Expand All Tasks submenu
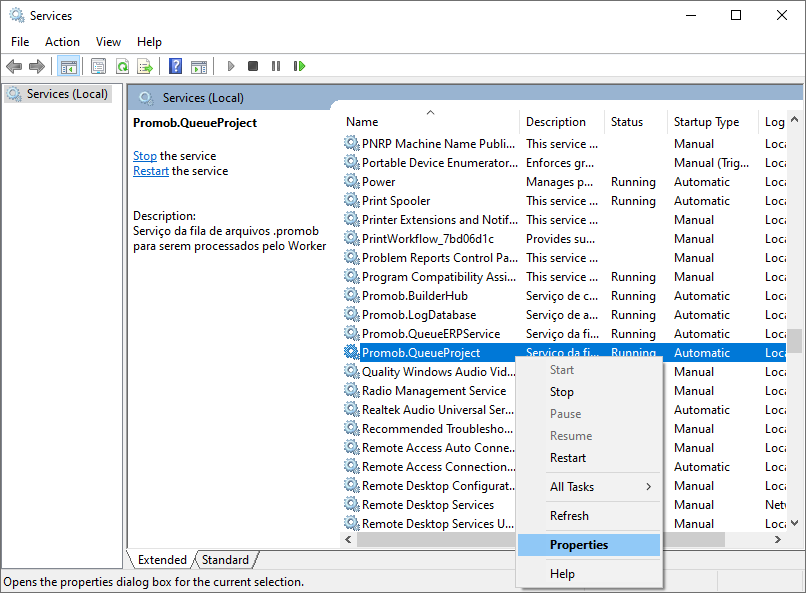 [589, 487]
